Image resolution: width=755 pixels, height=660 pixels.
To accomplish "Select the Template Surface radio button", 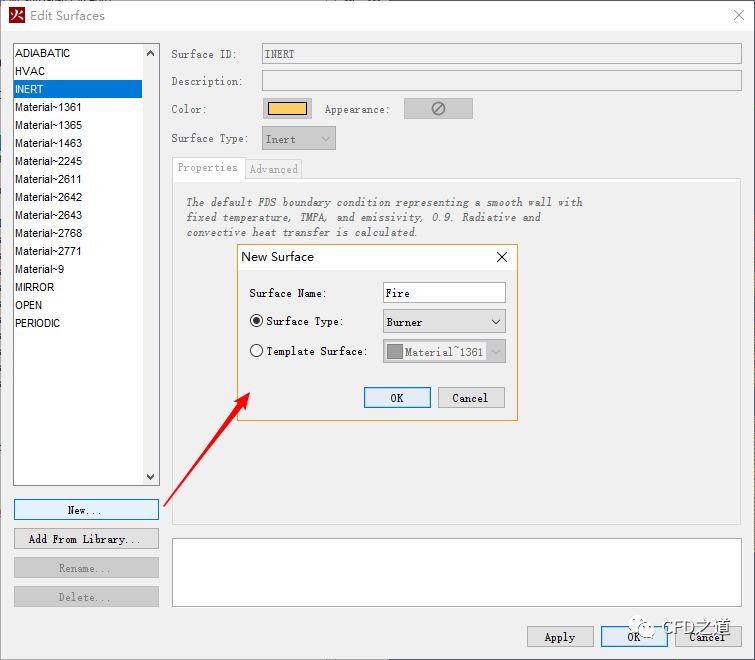I will pyautogui.click(x=257, y=351).
